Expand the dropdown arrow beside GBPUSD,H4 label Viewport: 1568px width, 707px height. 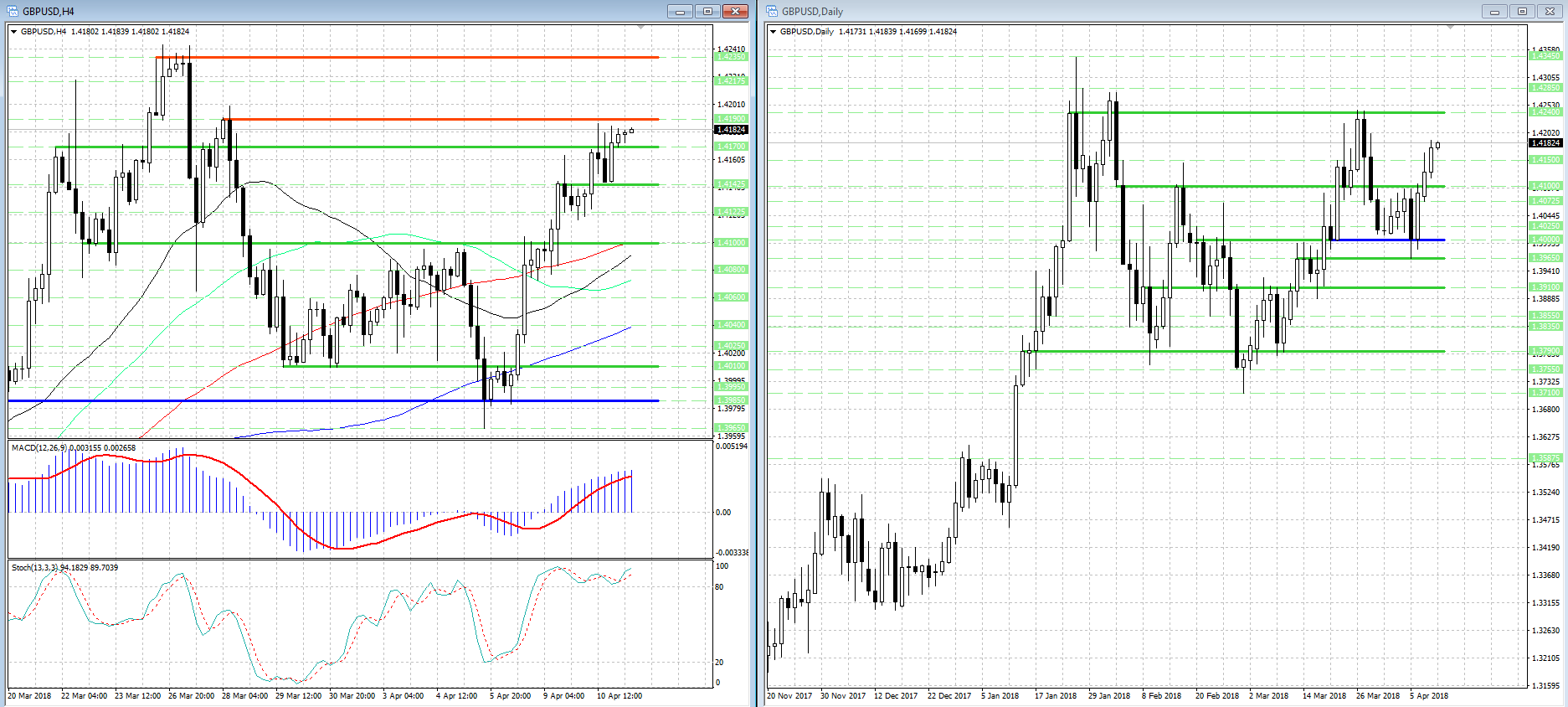click(x=13, y=32)
